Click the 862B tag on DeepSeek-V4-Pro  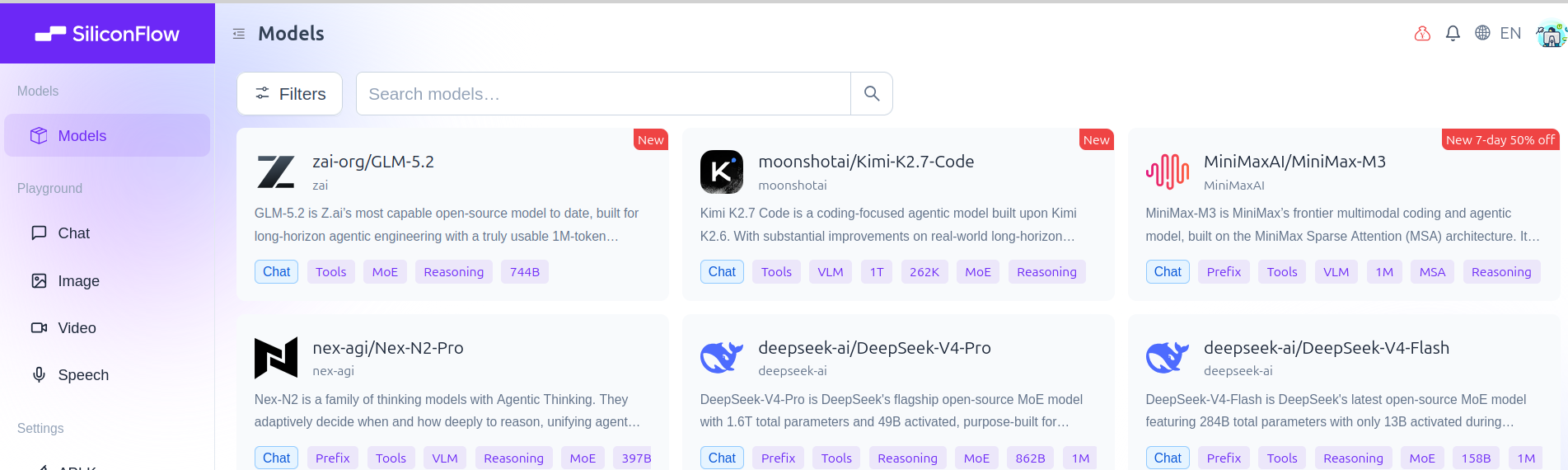click(1030, 458)
